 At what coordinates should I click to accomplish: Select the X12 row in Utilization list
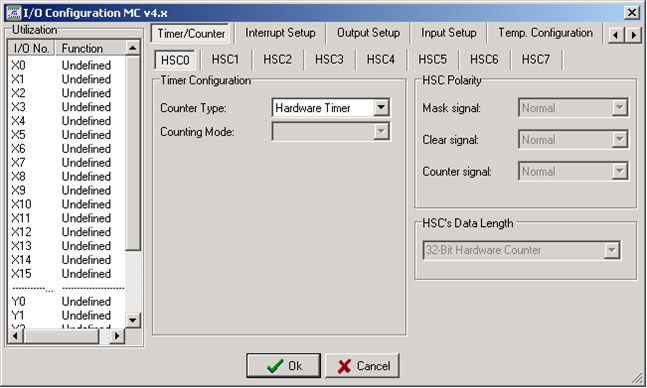(x=66, y=232)
